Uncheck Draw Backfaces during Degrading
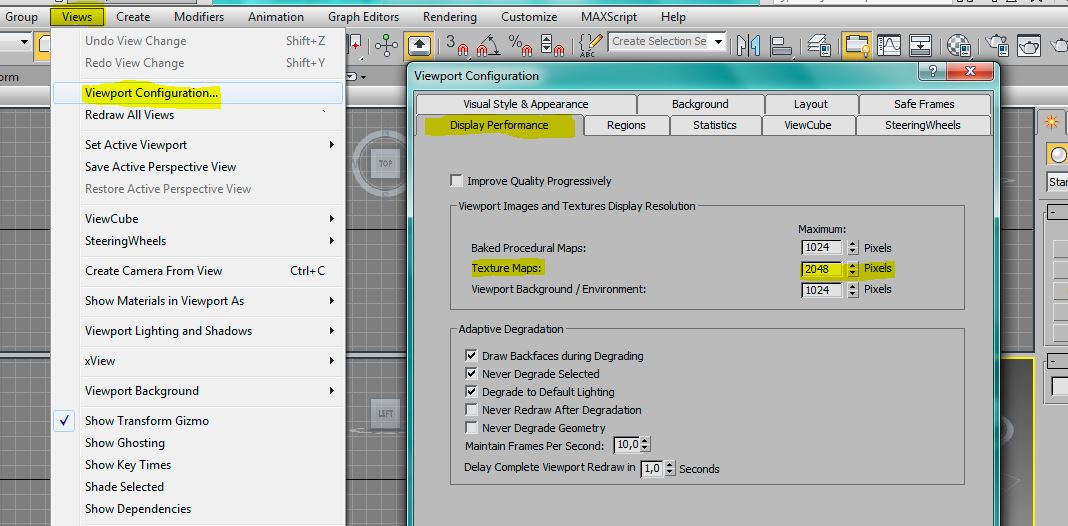The image size is (1068, 526). (x=472, y=356)
